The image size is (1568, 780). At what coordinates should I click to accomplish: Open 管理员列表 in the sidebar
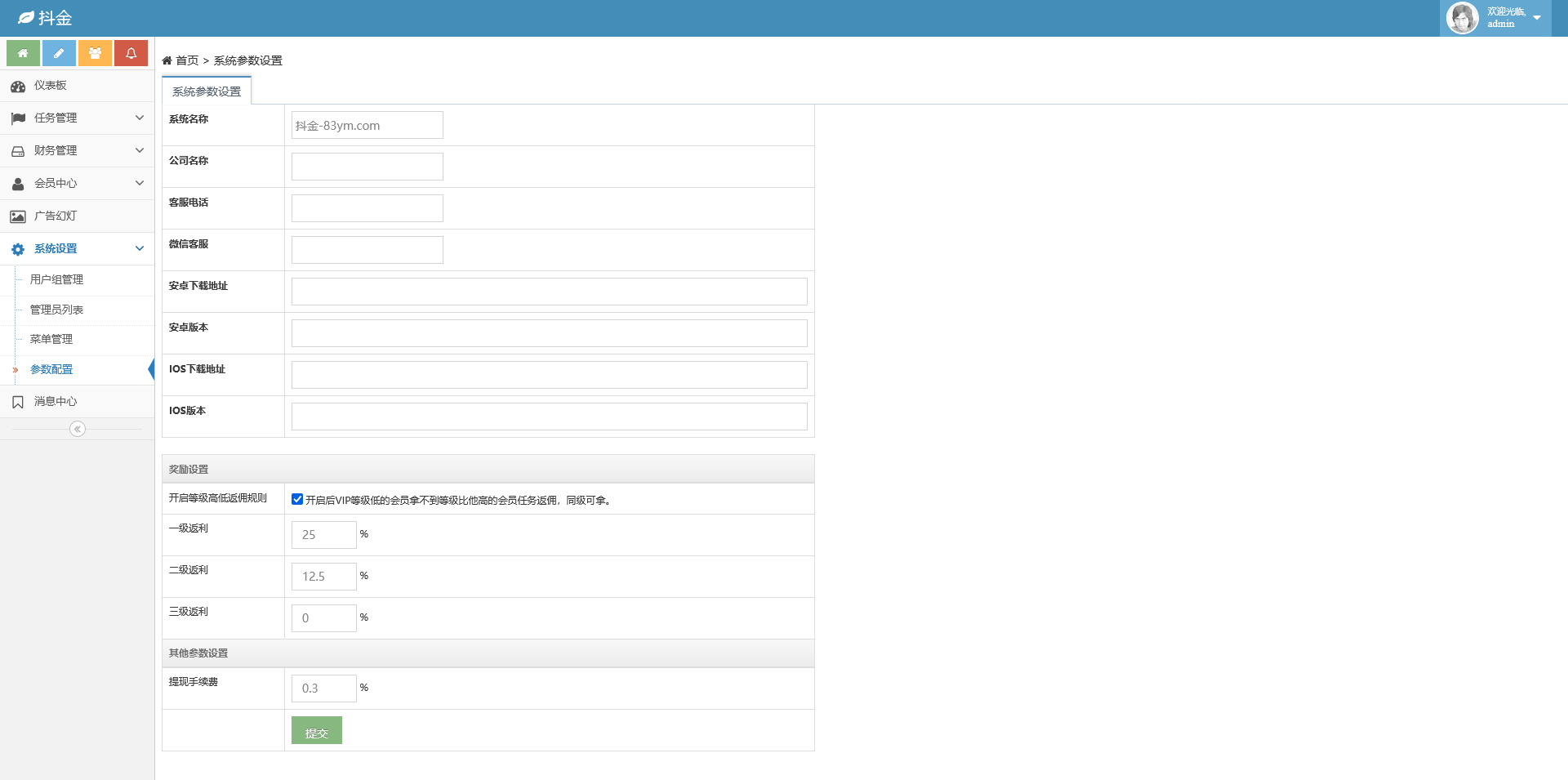pos(56,310)
